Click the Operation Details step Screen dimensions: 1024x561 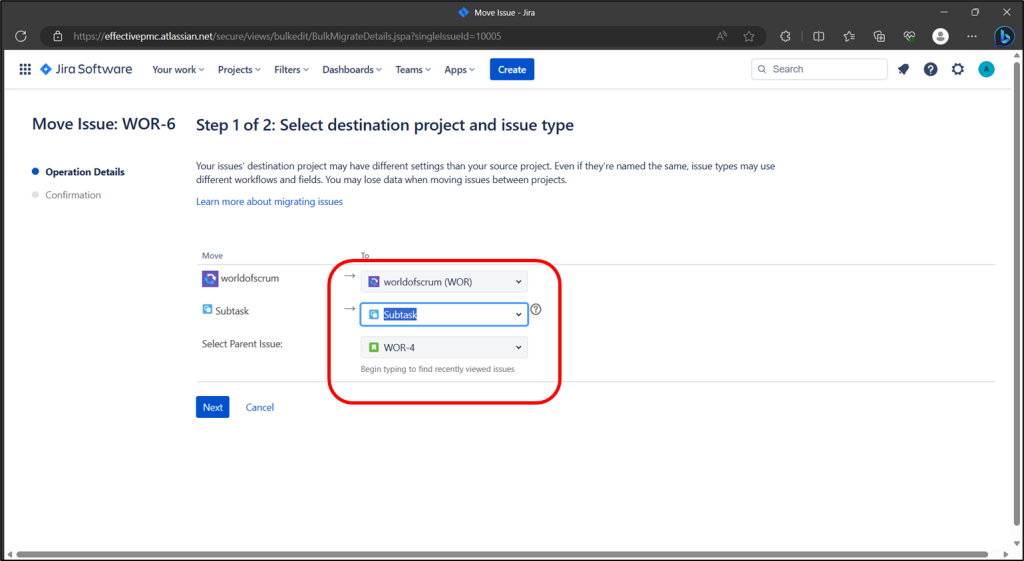(x=85, y=172)
